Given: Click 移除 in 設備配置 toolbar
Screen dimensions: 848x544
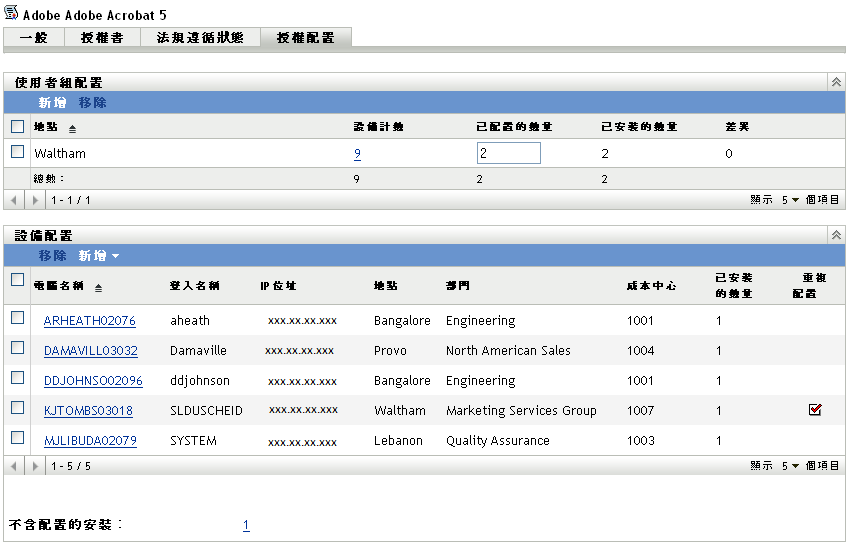Looking at the screenshot, I should pyautogui.click(x=52, y=255).
